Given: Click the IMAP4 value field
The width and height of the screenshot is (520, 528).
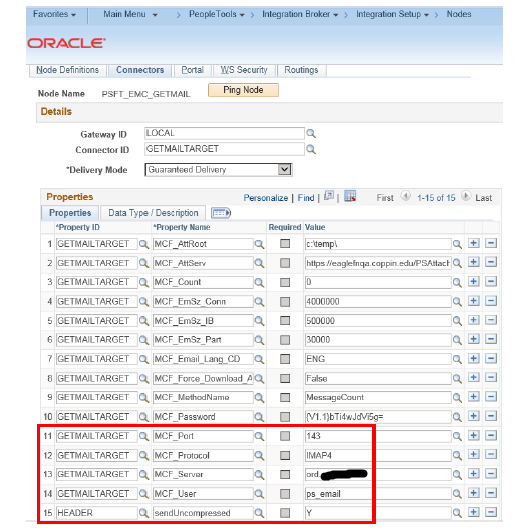Looking at the screenshot, I should pos(378,456).
